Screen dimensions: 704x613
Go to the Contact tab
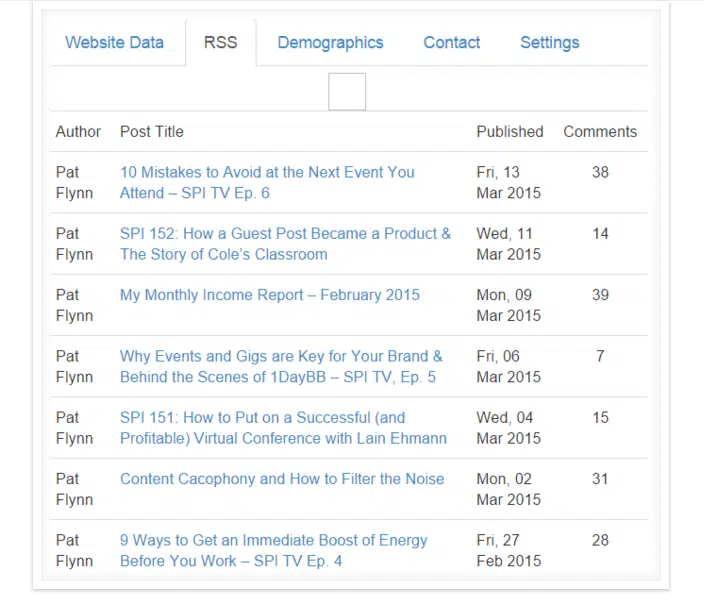click(x=451, y=43)
